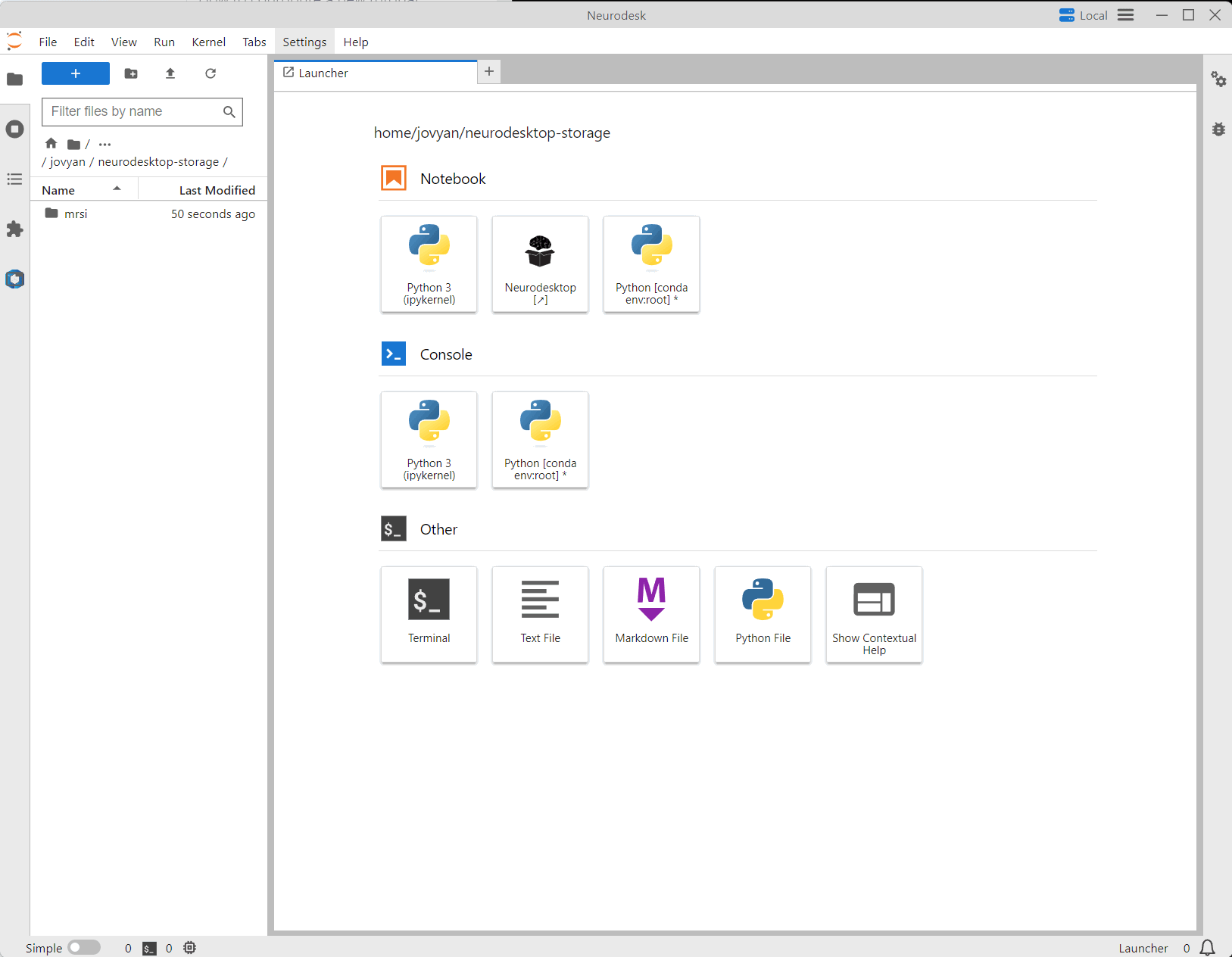
Task: Open the hamburger menu in title bar
Action: click(1126, 15)
